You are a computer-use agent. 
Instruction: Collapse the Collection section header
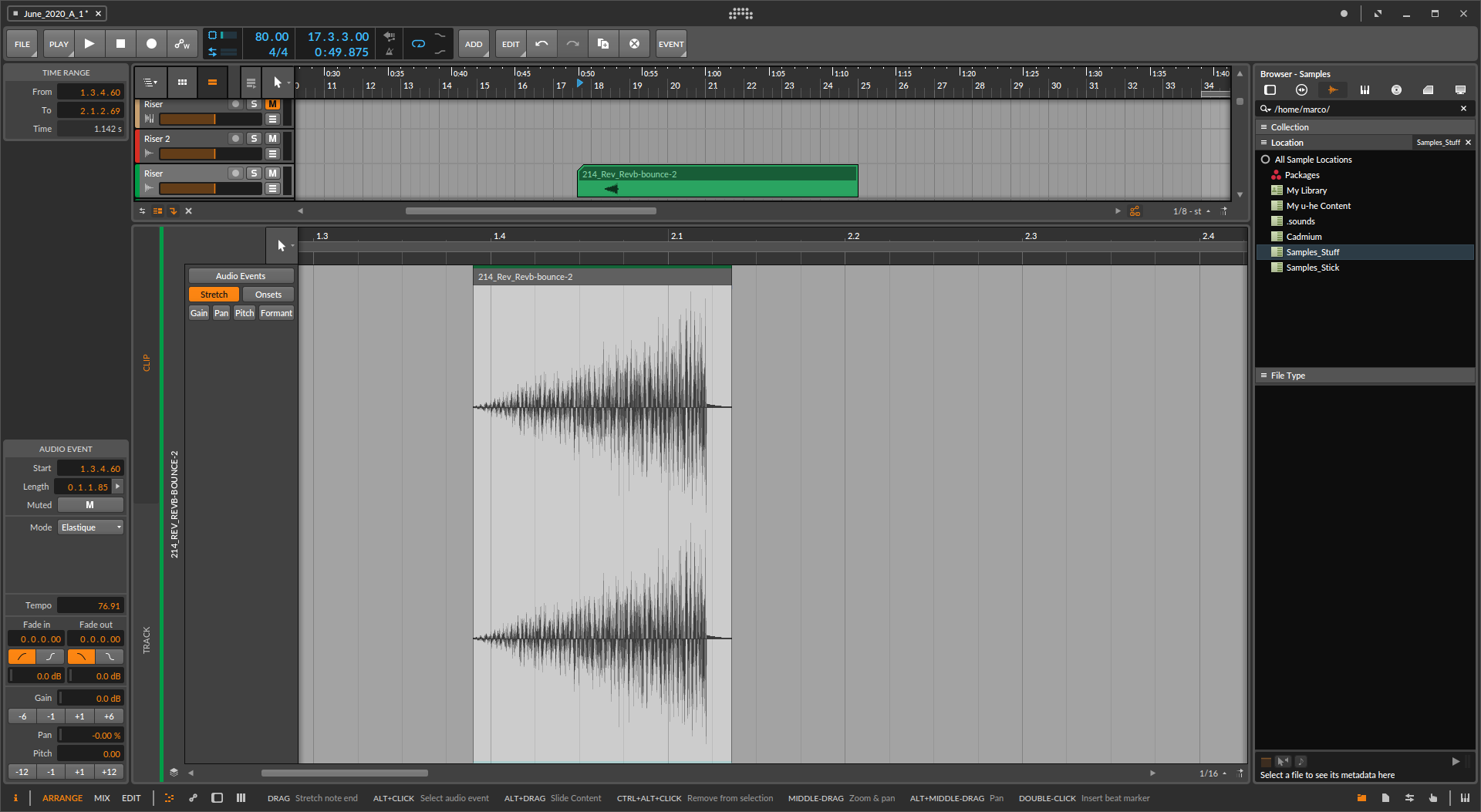point(1365,127)
